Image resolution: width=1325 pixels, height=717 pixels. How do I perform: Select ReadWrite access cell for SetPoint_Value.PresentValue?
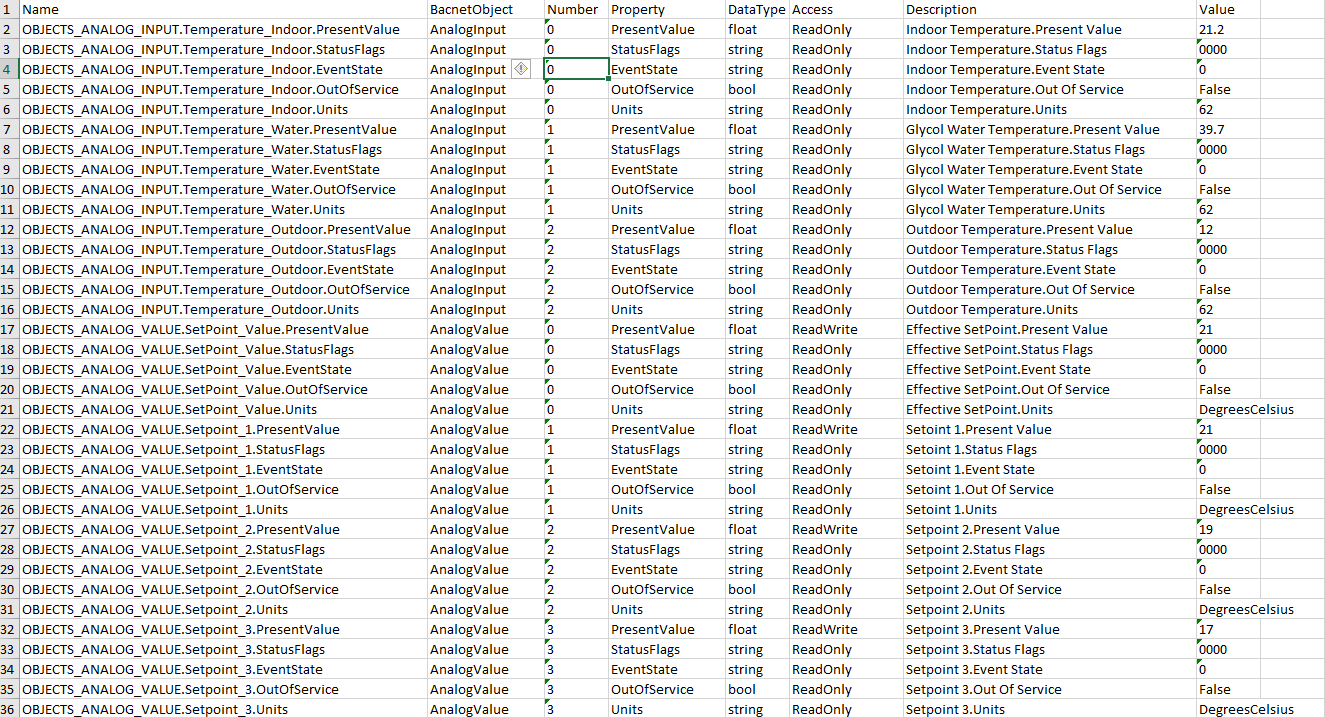(844, 329)
